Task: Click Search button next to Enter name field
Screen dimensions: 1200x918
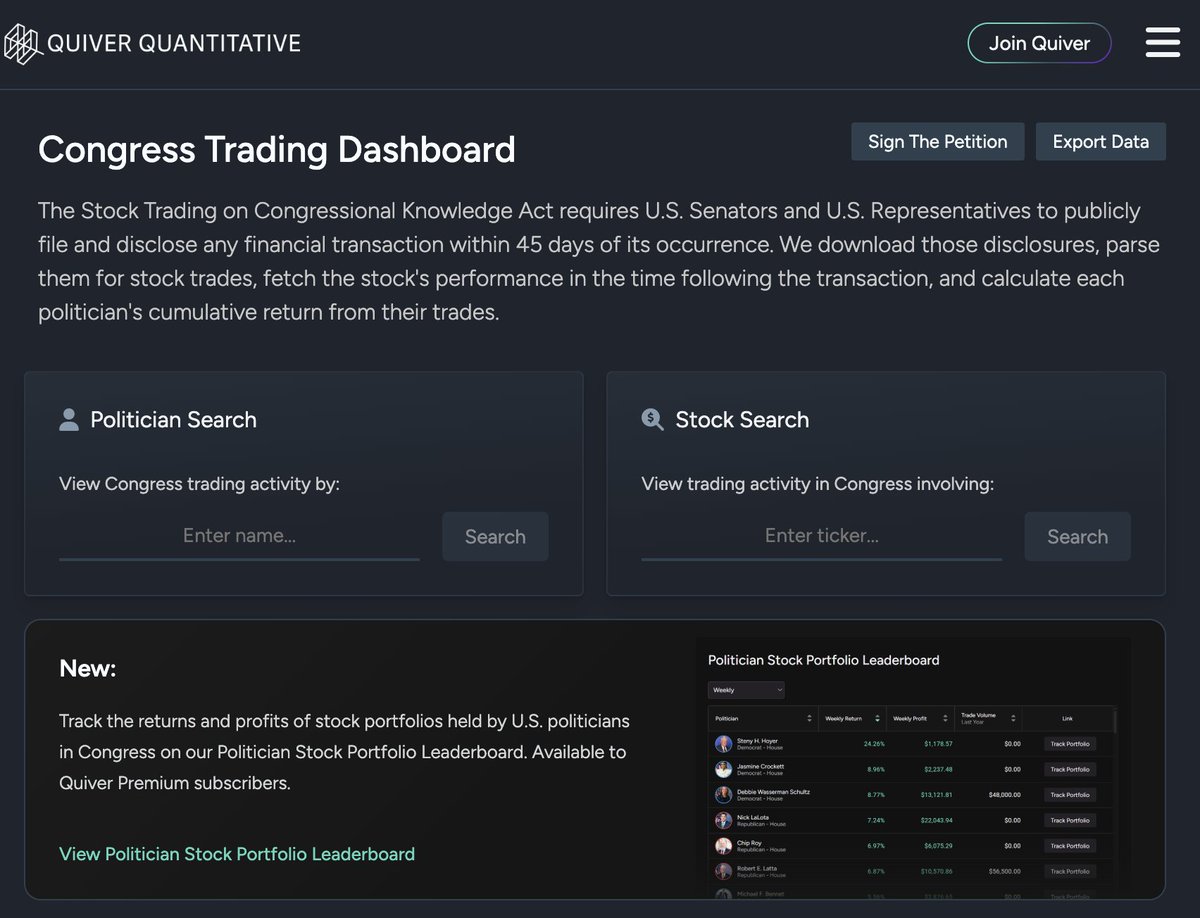Action: 495,536
